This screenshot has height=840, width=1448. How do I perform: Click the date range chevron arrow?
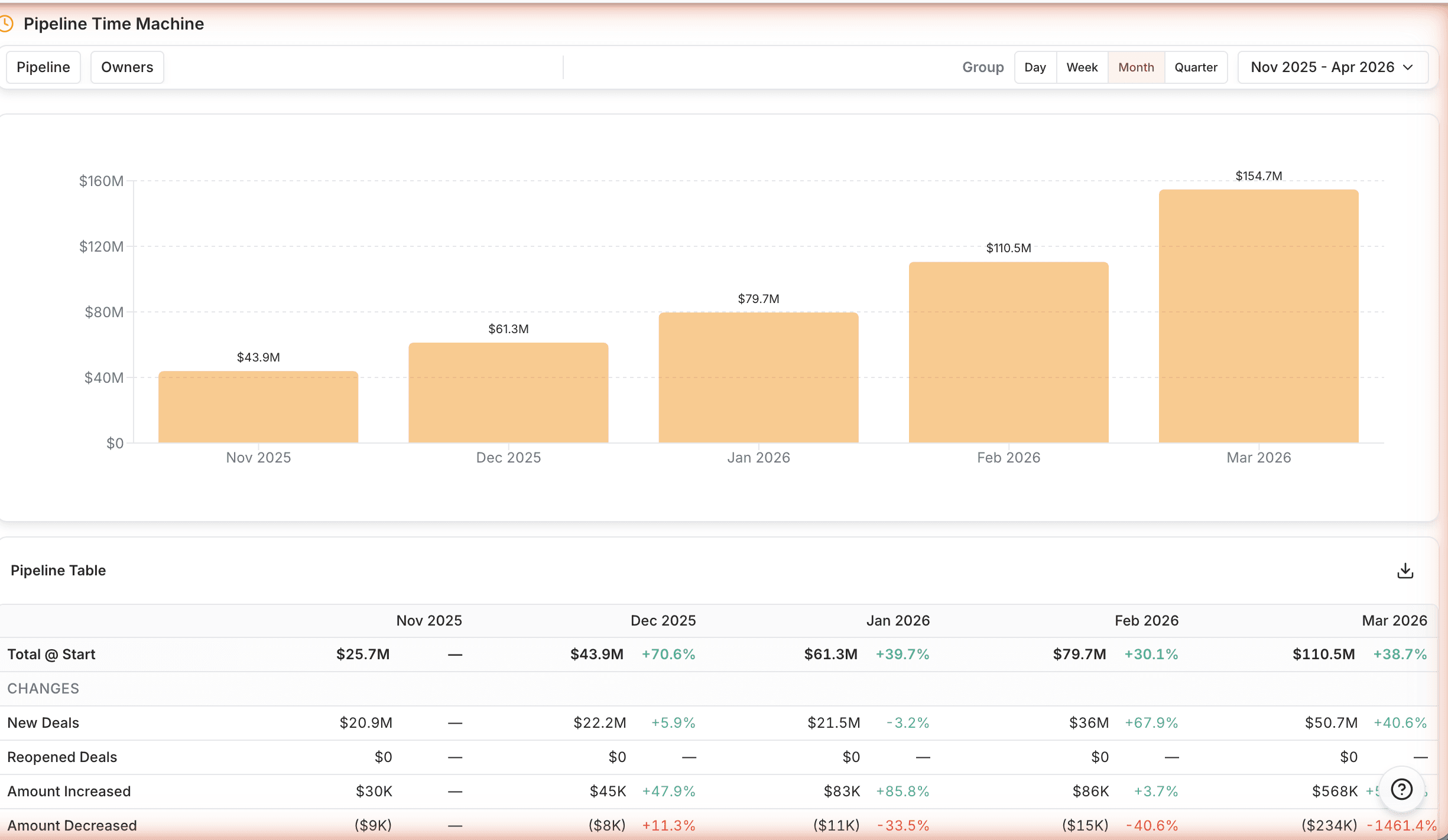[x=1408, y=67]
